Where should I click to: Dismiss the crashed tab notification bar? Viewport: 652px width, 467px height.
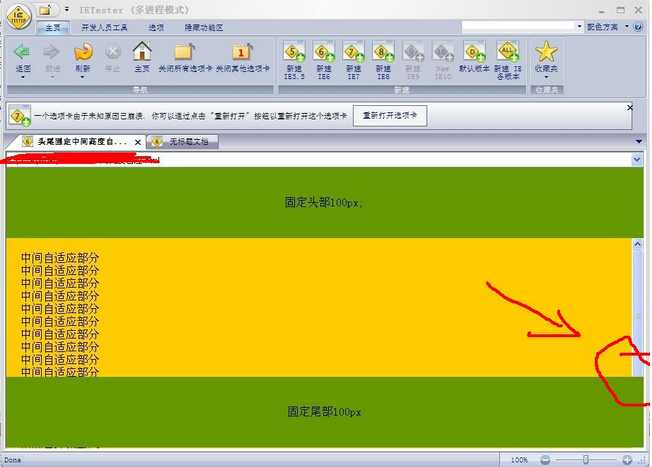point(630,108)
